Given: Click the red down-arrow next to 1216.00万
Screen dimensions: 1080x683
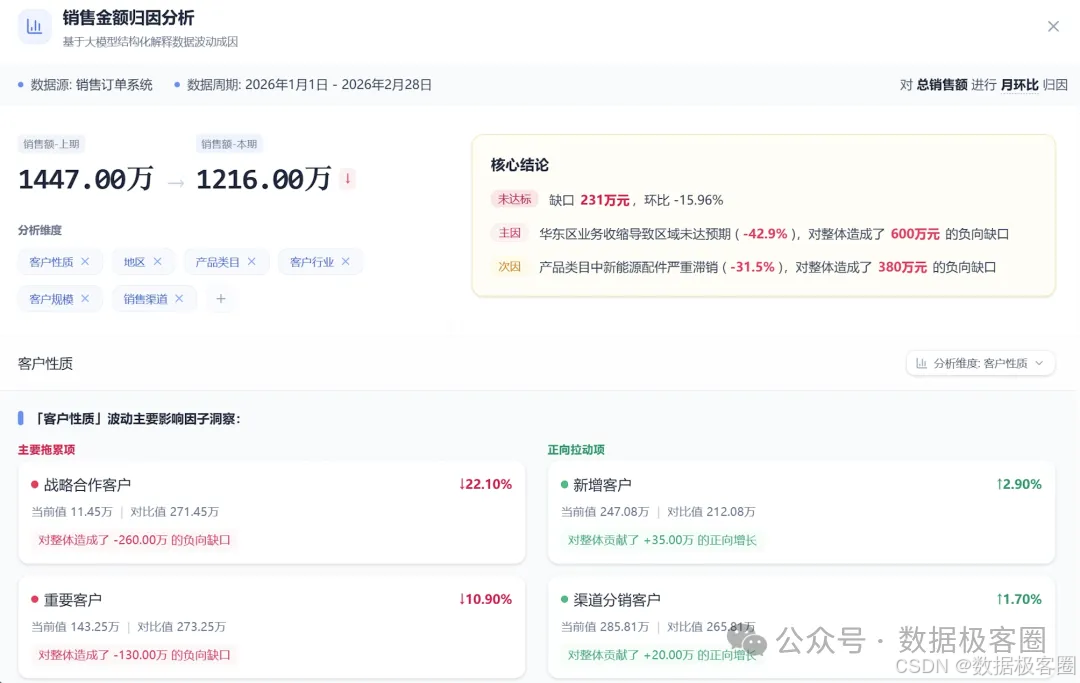Looking at the screenshot, I should (x=348, y=179).
